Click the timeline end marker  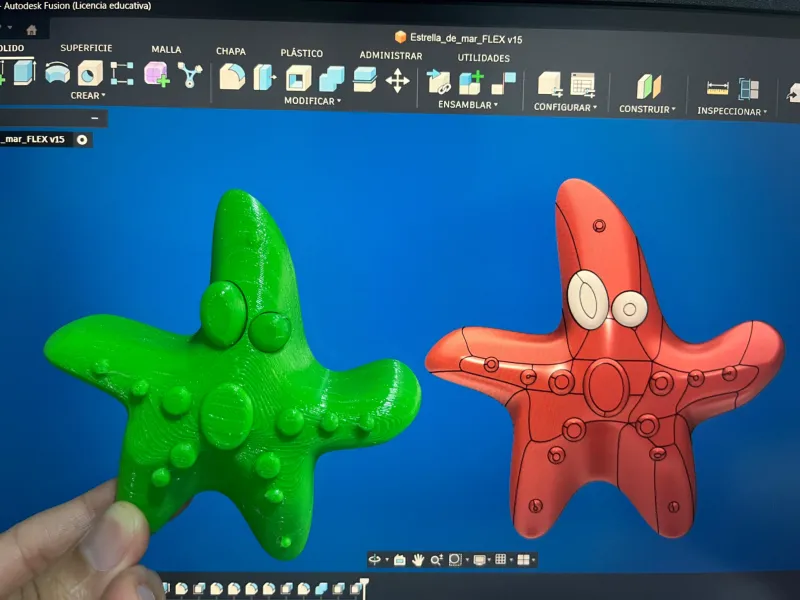(364, 586)
